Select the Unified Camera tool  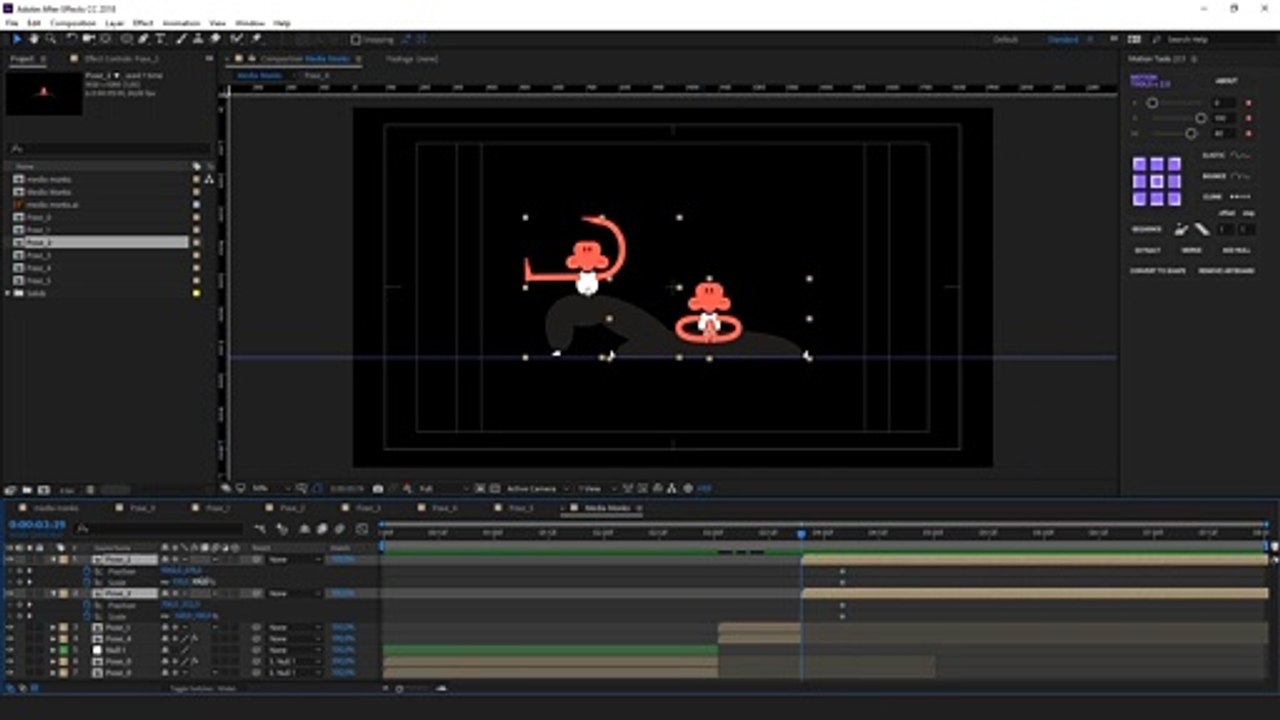point(88,39)
